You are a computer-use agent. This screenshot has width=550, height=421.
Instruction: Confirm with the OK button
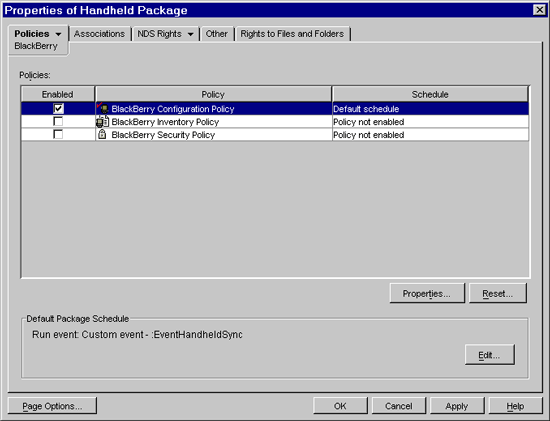click(340, 406)
